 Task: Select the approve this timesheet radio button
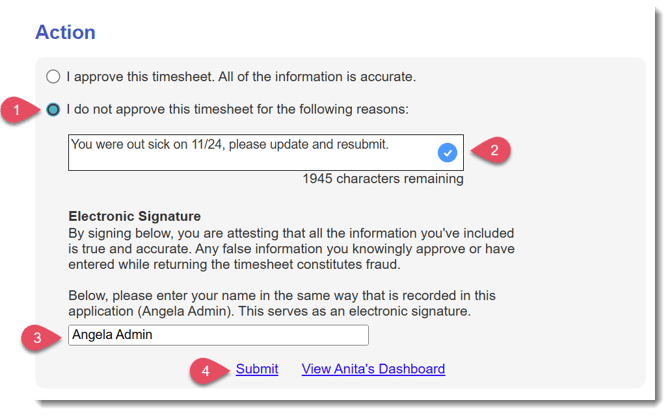point(53,76)
